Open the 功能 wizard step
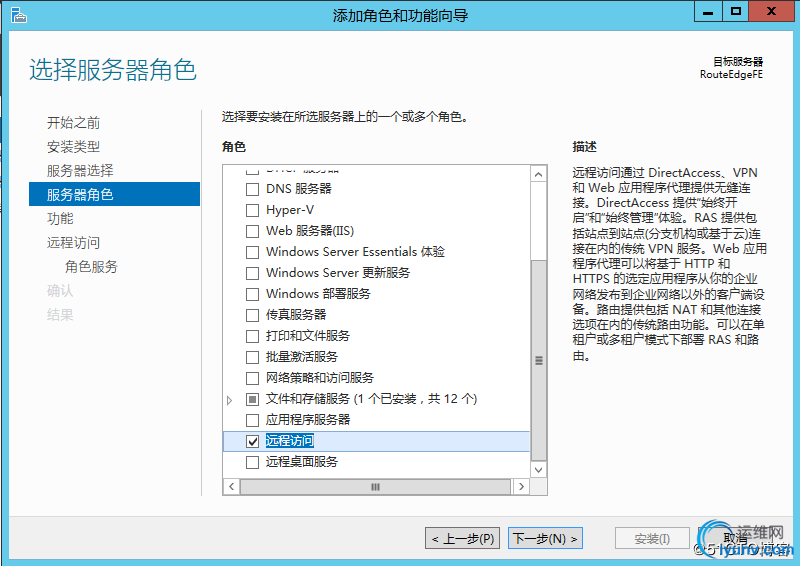This screenshot has height=566, width=800. [x=60, y=219]
